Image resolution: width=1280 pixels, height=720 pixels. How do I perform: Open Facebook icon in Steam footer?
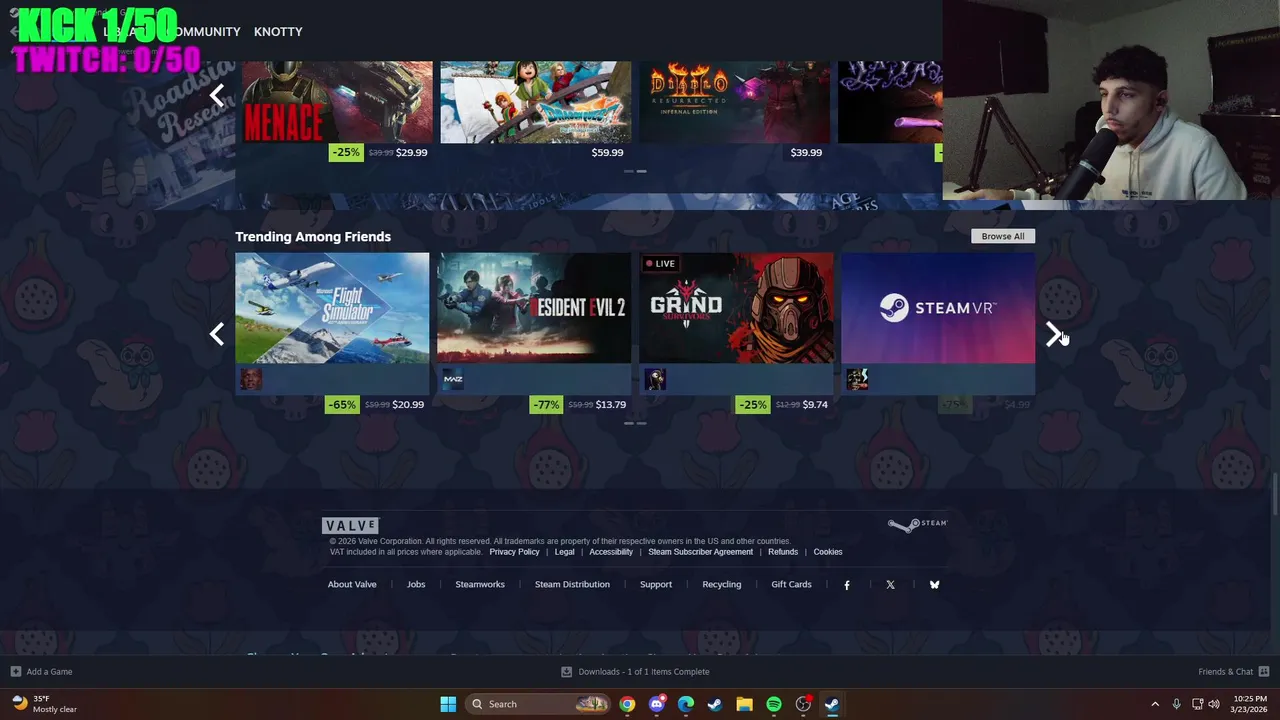pos(847,585)
